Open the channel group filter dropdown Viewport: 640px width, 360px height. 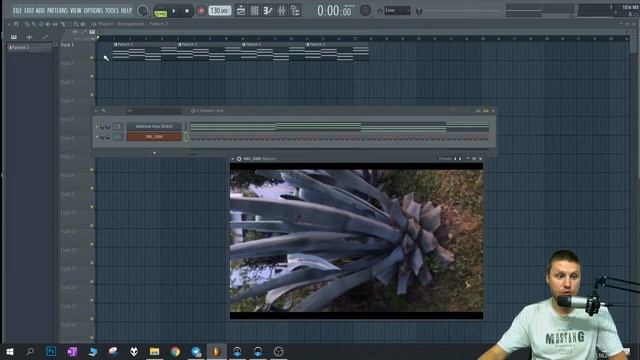[154, 111]
